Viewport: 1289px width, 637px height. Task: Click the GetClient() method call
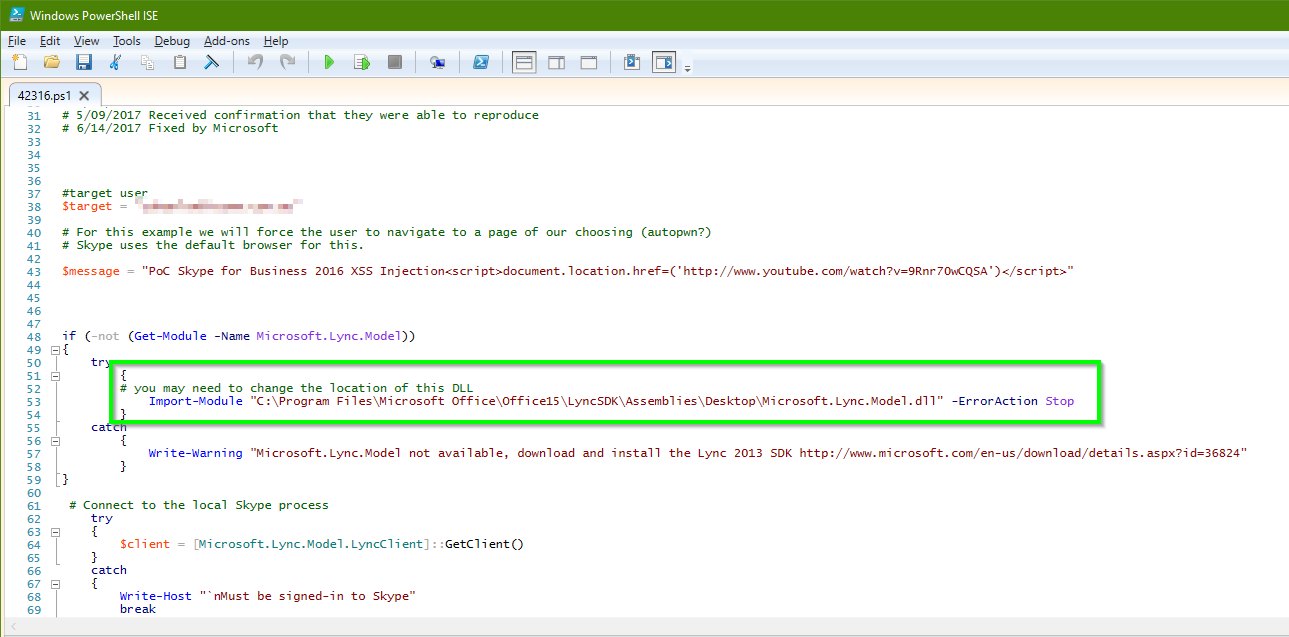coord(485,544)
